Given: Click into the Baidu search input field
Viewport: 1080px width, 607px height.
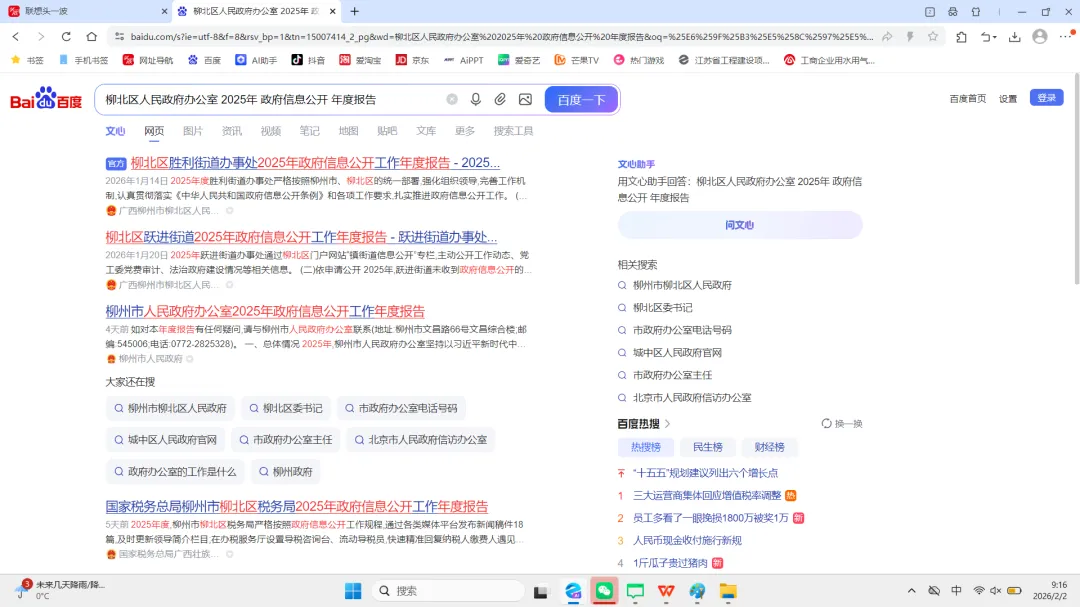Looking at the screenshot, I should 271,99.
